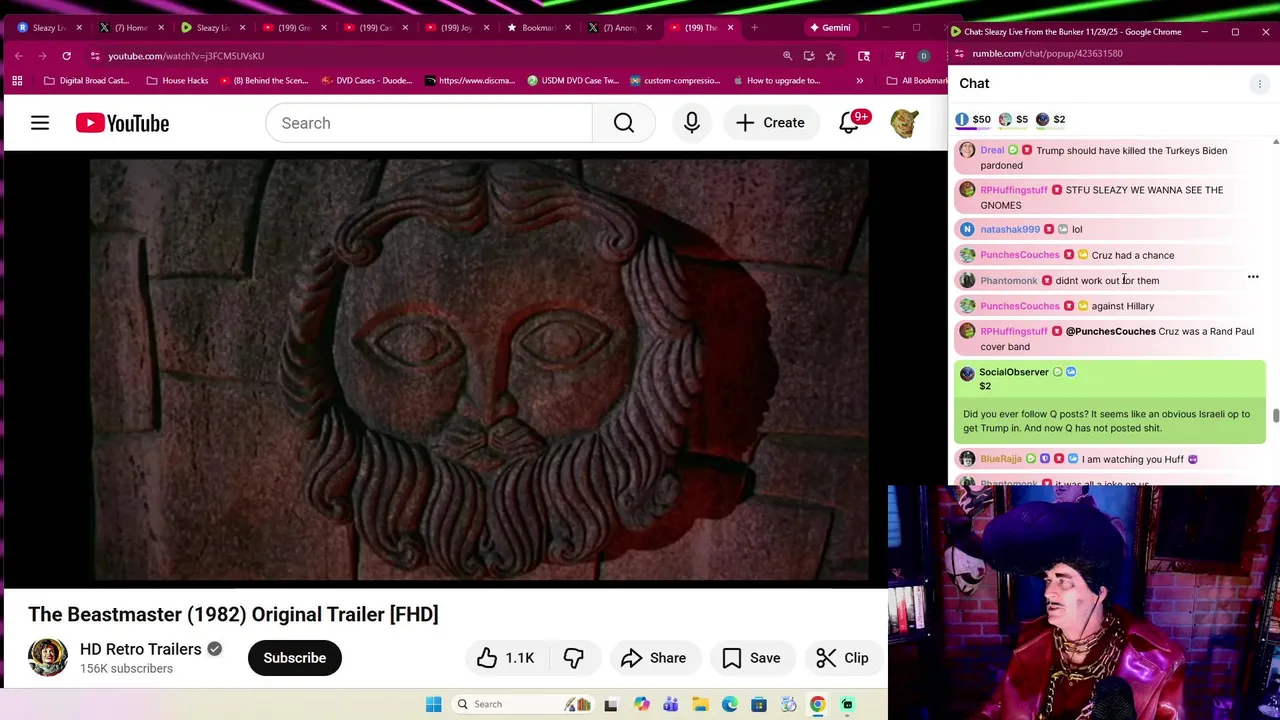
Task: Open Digital Broad Cast bookmark folder
Action: point(87,80)
